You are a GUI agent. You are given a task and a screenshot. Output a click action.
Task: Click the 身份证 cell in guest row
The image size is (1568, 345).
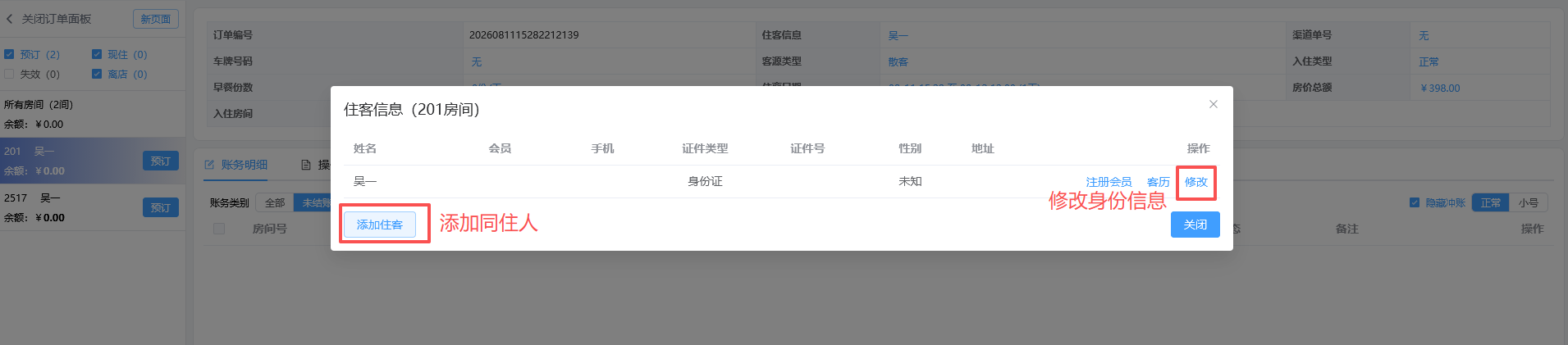pos(705,181)
